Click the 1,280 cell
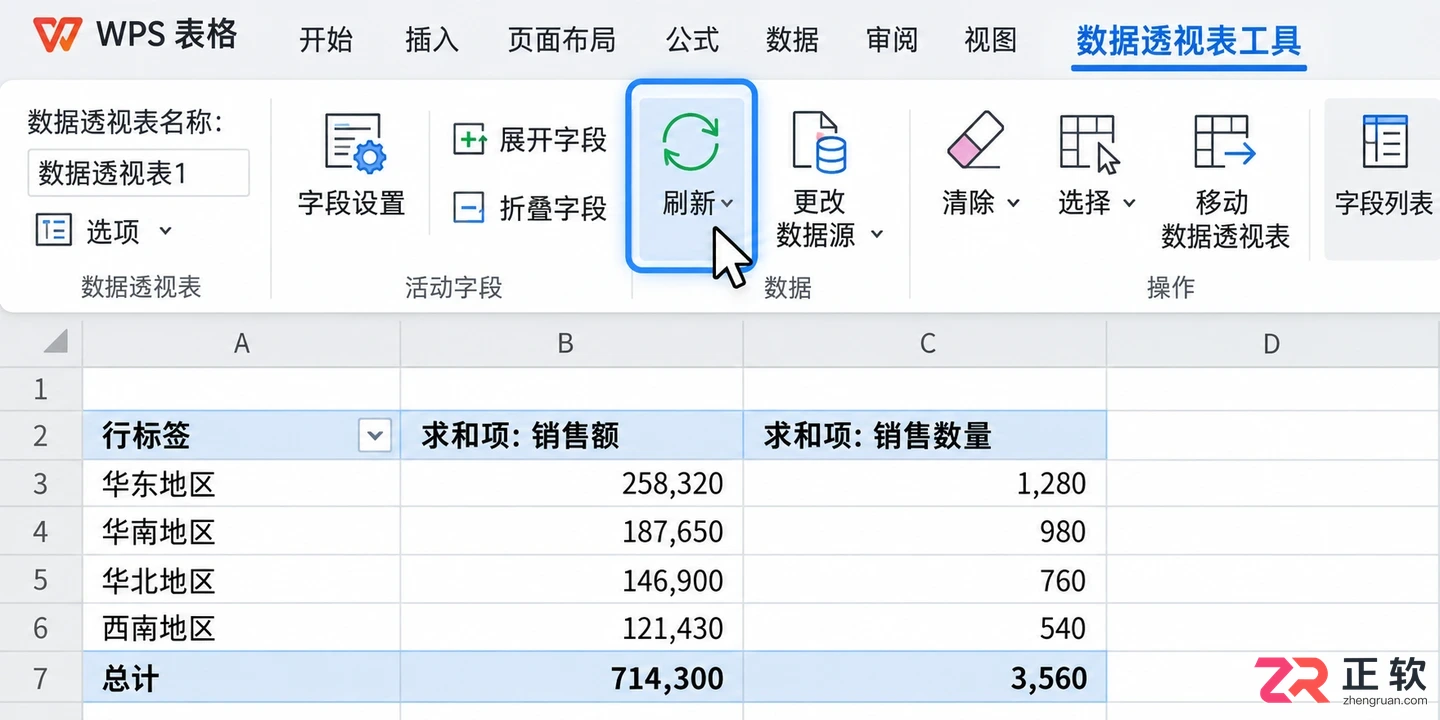The width and height of the screenshot is (1440, 720). (925, 484)
